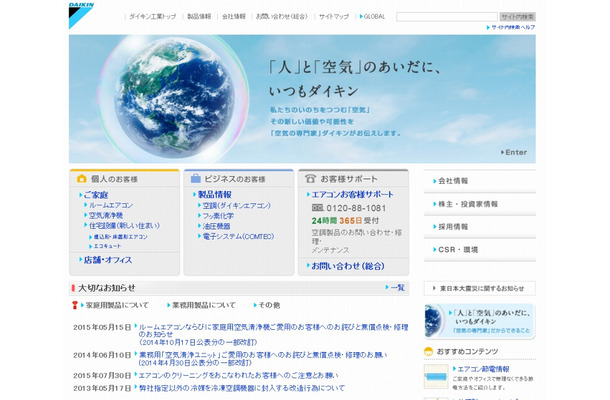This screenshot has height=400, width=610.
Task: Open the 会社情報 top menu
Action: [234, 16]
